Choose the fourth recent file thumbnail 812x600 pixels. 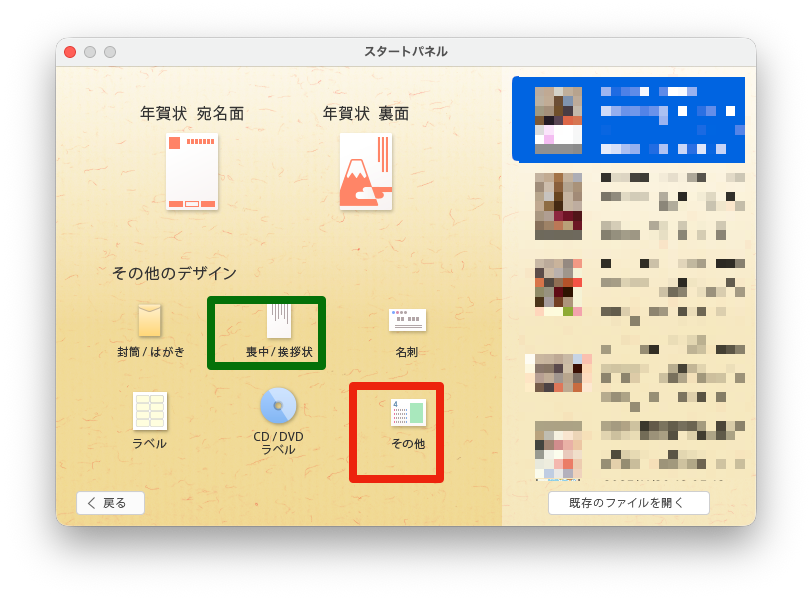pos(558,372)
